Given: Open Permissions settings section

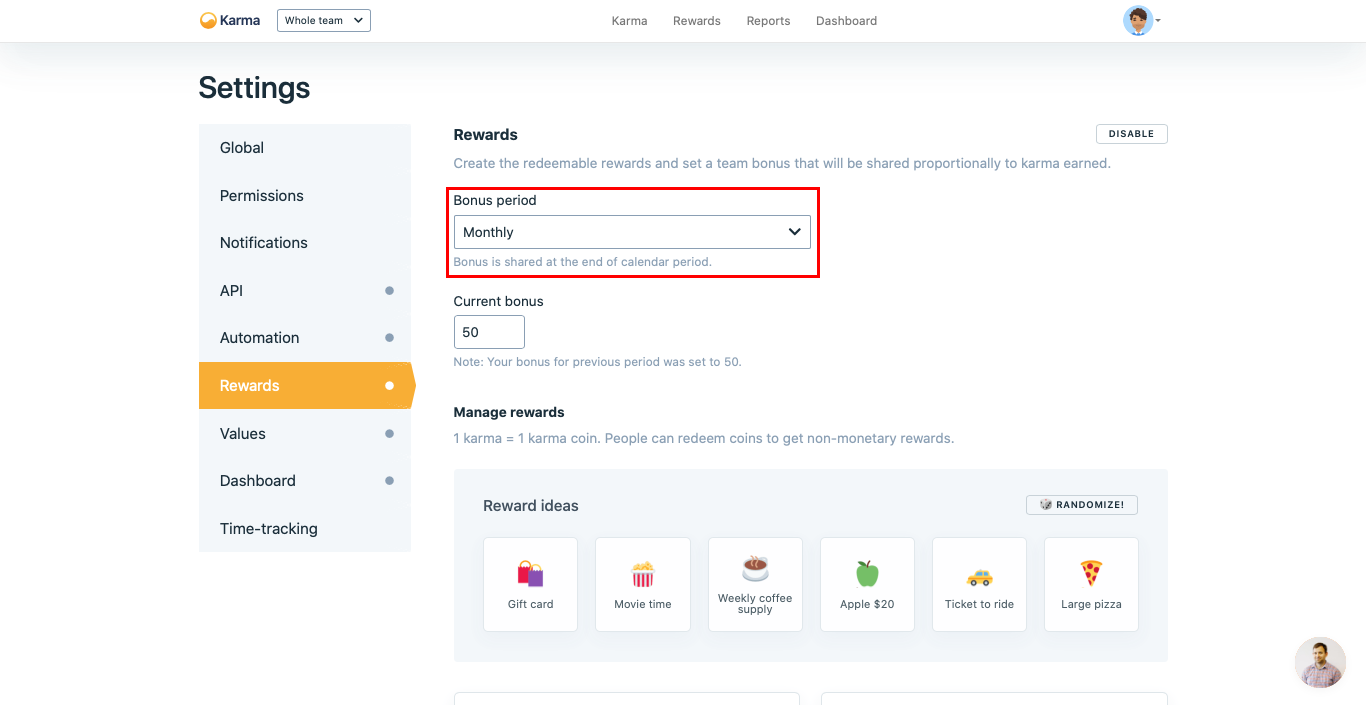Looking at the screenshot, I should [305, 195].
